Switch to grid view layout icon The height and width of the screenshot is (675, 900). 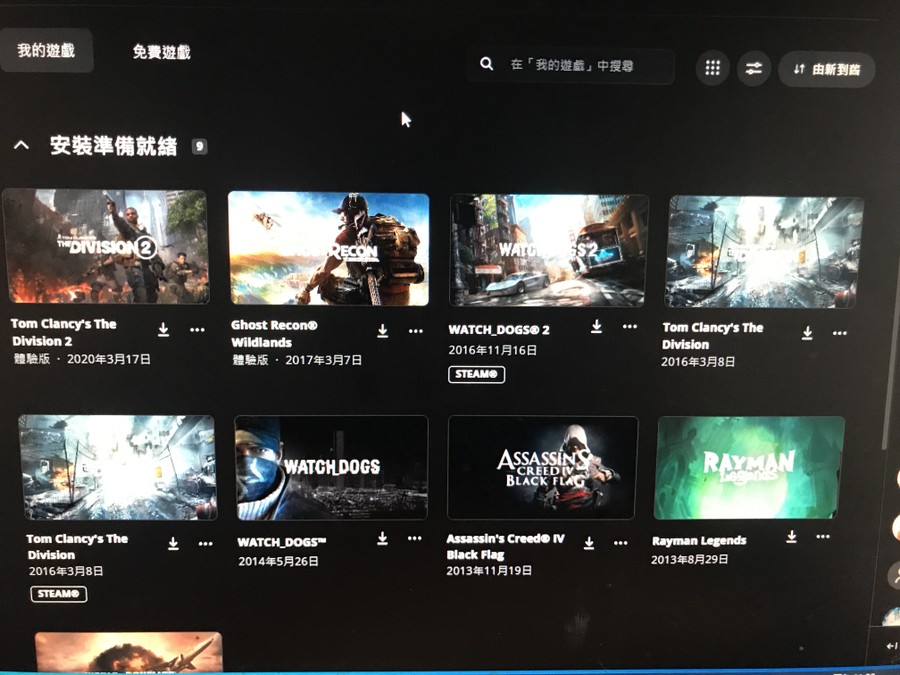[x=712, y=68]
